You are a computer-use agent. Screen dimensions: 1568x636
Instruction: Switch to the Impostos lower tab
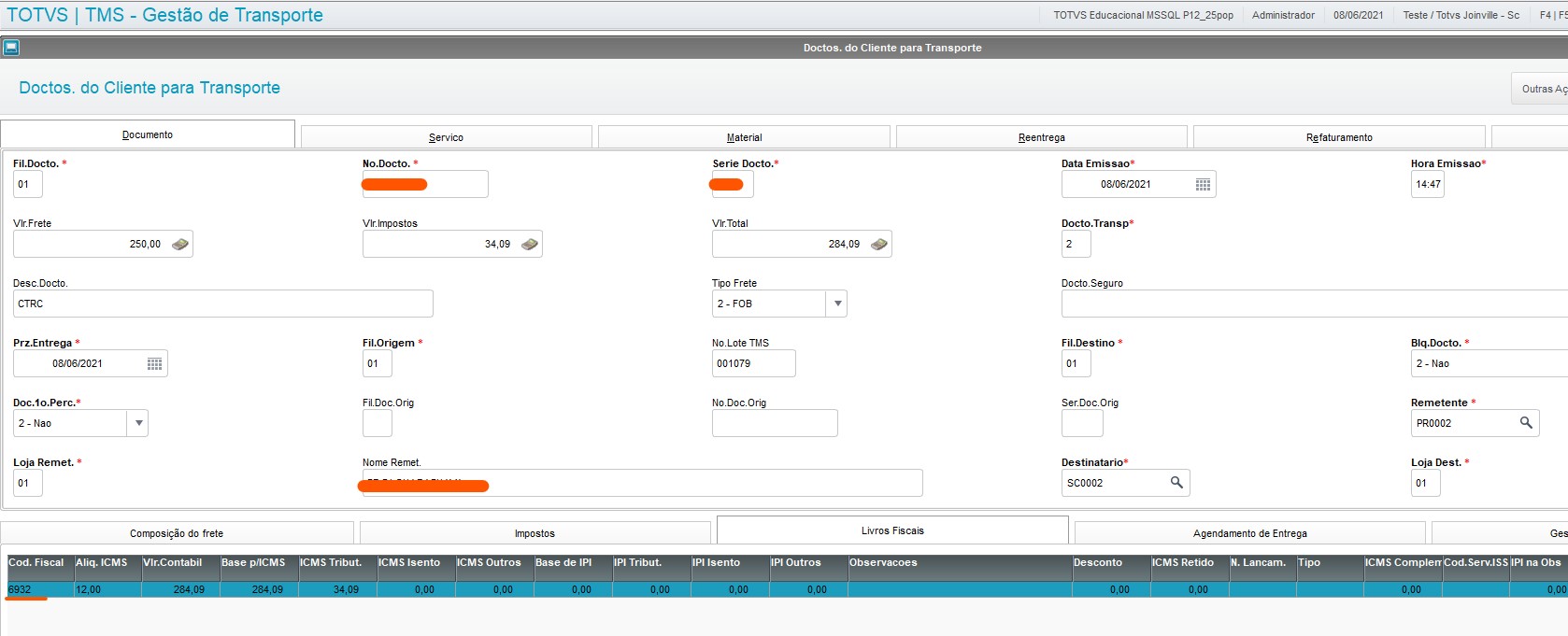pos(535,533)
